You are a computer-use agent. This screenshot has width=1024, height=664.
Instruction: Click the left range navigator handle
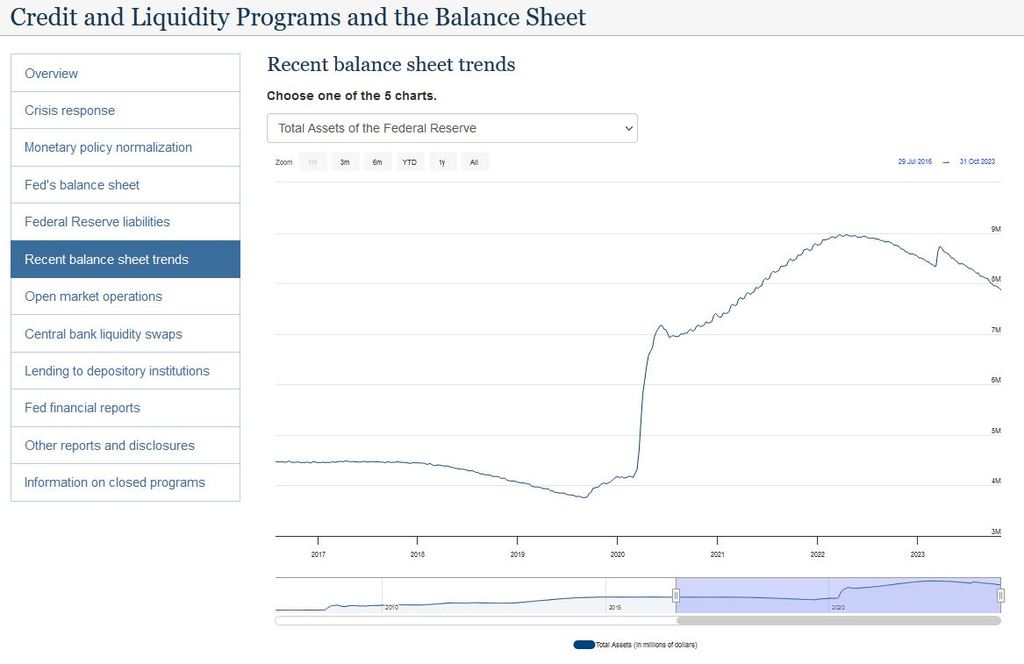676,596
